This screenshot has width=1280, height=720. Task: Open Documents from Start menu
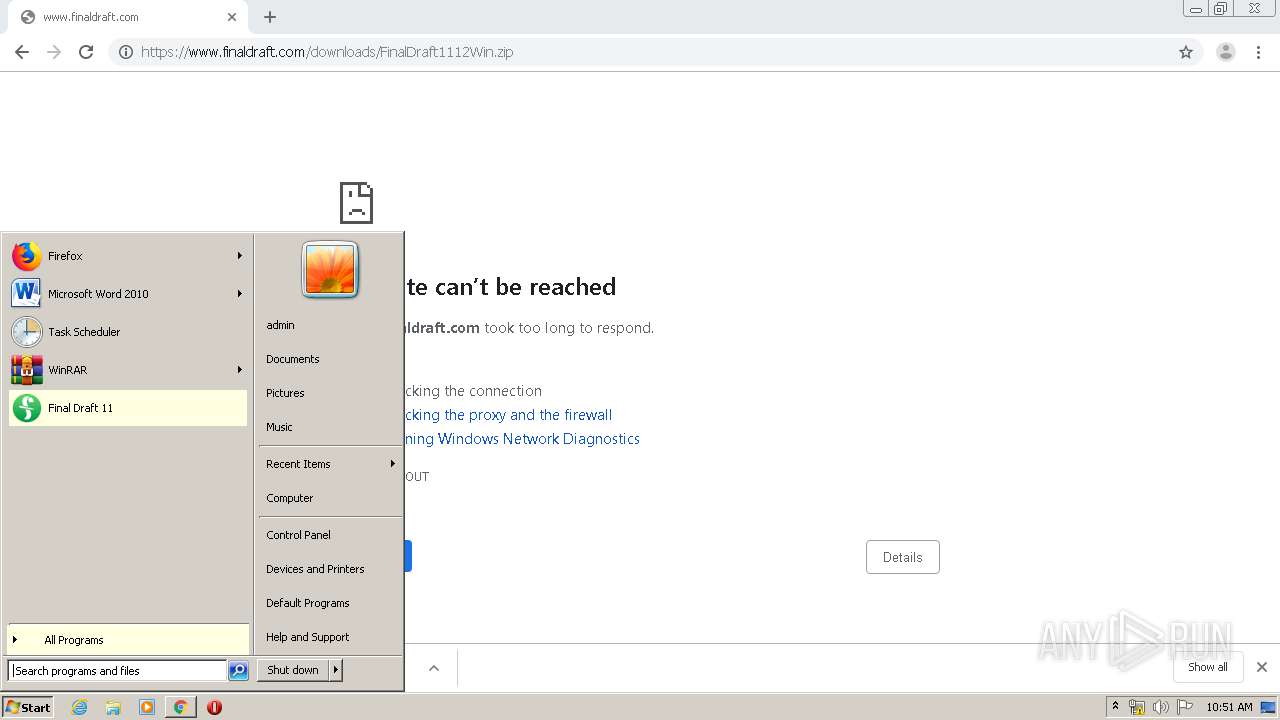[x=293, y=359]
